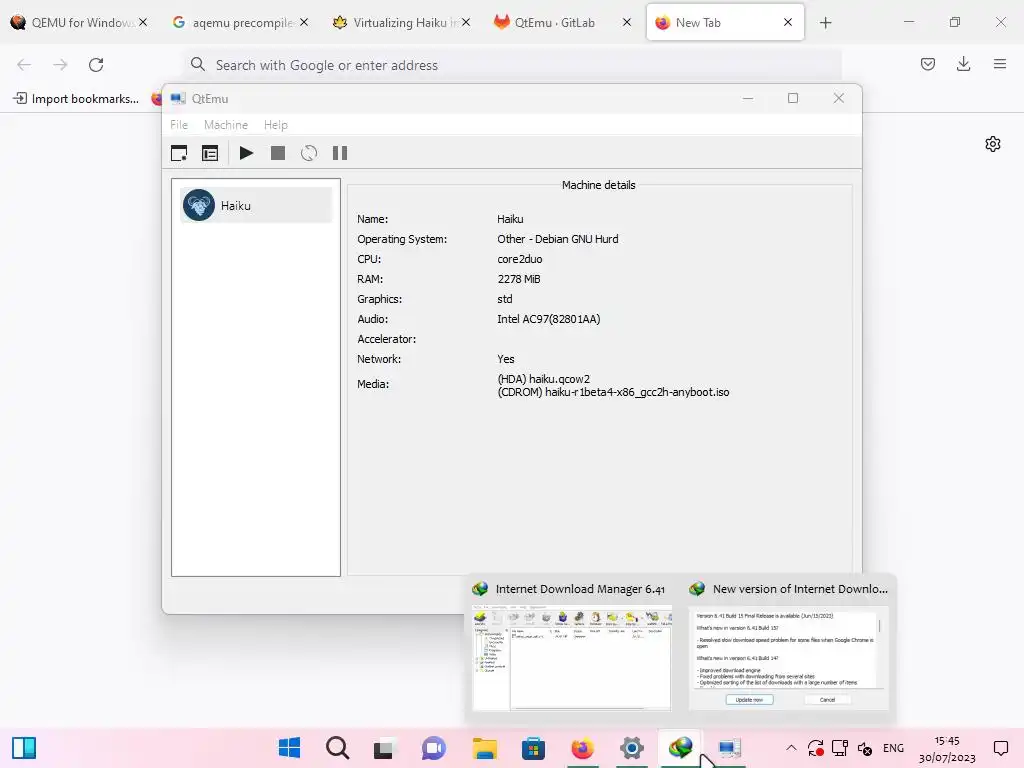This screenshot has height=768, width=1024.
Task: Open the Pocket icon in Firefox toolbar
Action: point(928,64)
